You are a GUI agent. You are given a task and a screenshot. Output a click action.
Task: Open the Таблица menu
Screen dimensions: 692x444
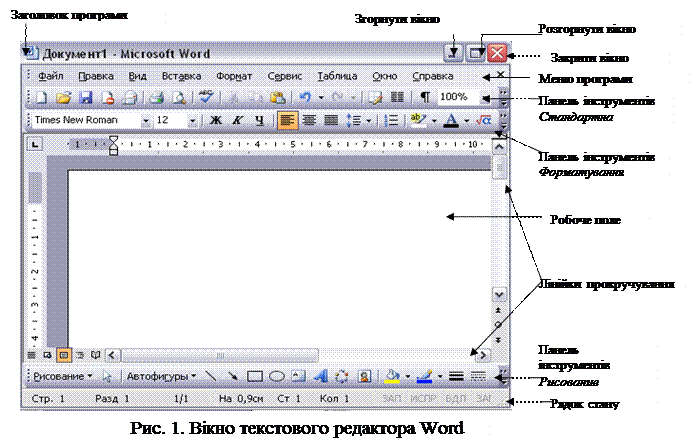point(338,76)
